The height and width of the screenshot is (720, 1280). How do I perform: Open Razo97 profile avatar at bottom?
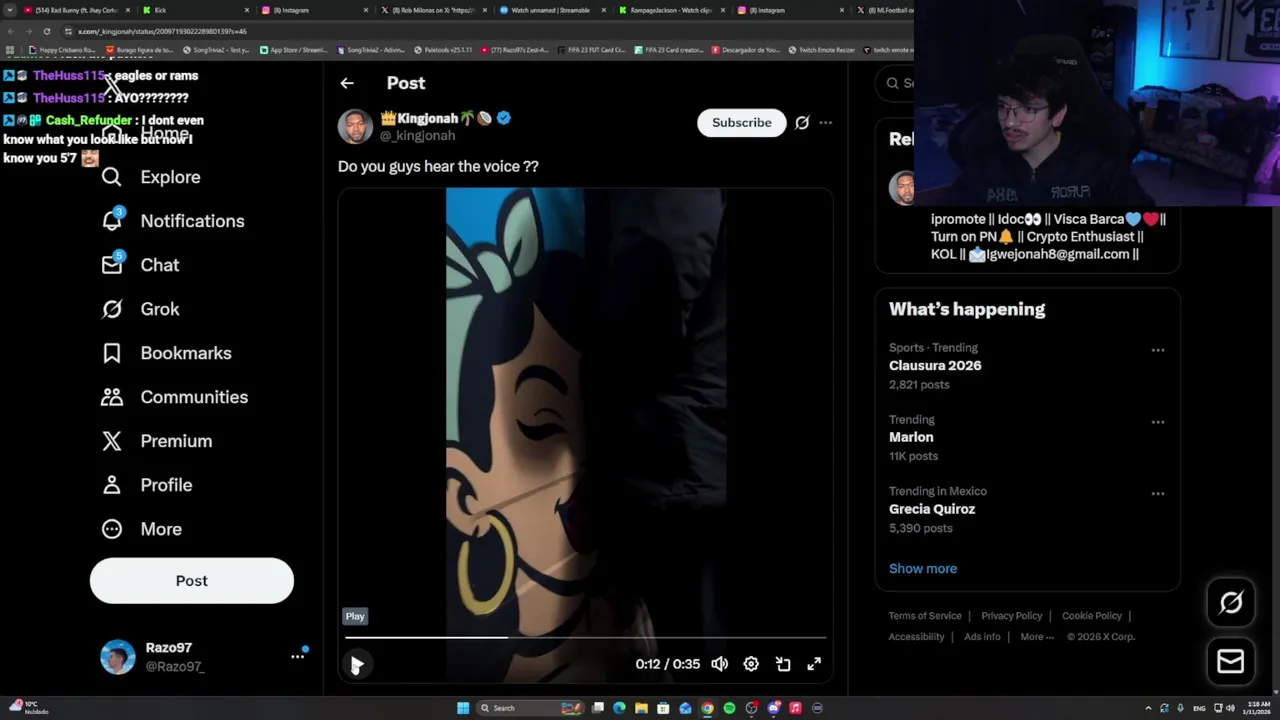click(x=118, y=657)
